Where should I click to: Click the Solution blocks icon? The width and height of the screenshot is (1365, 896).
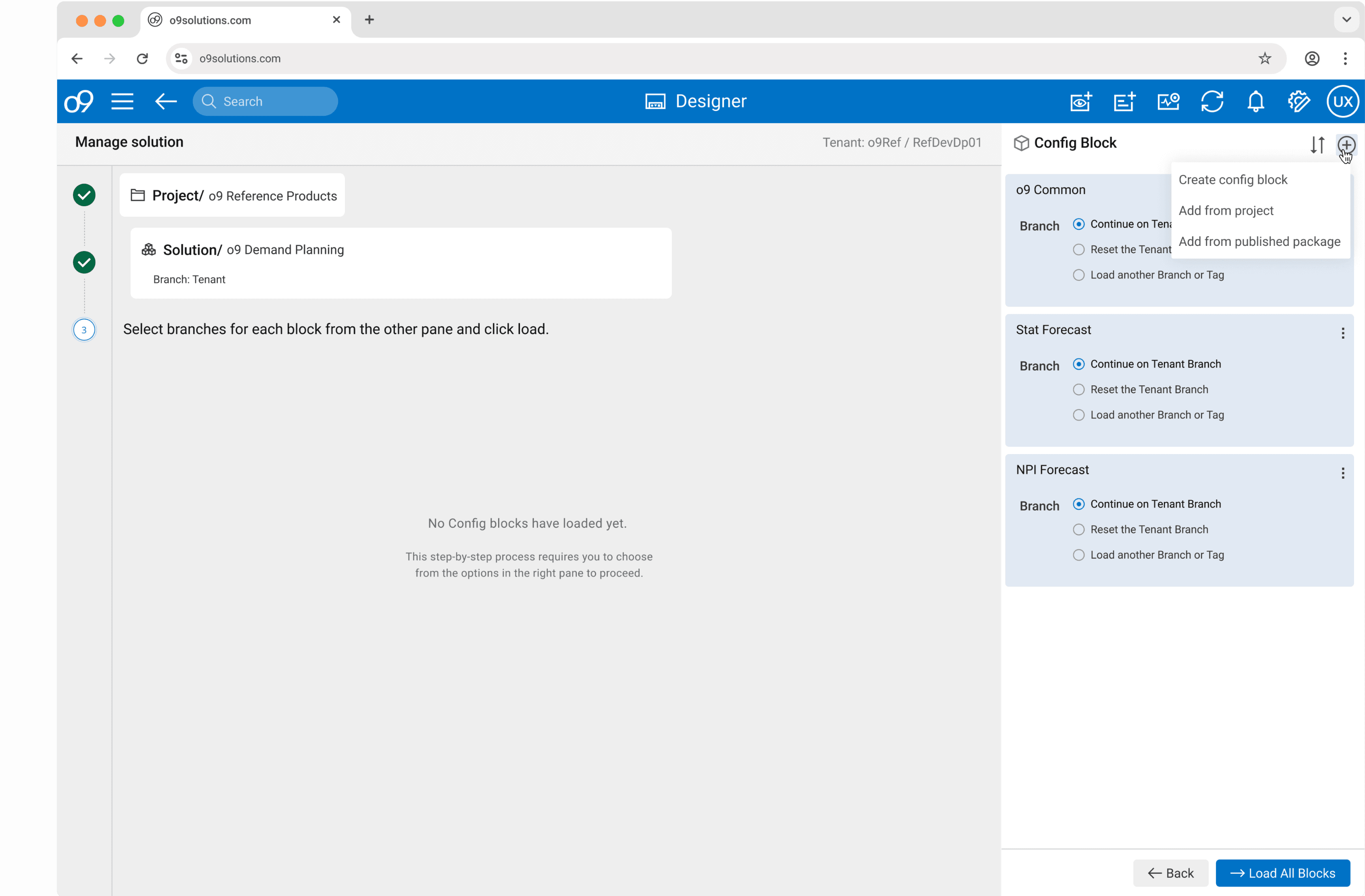pyautogui.click(x=149, y=250)
